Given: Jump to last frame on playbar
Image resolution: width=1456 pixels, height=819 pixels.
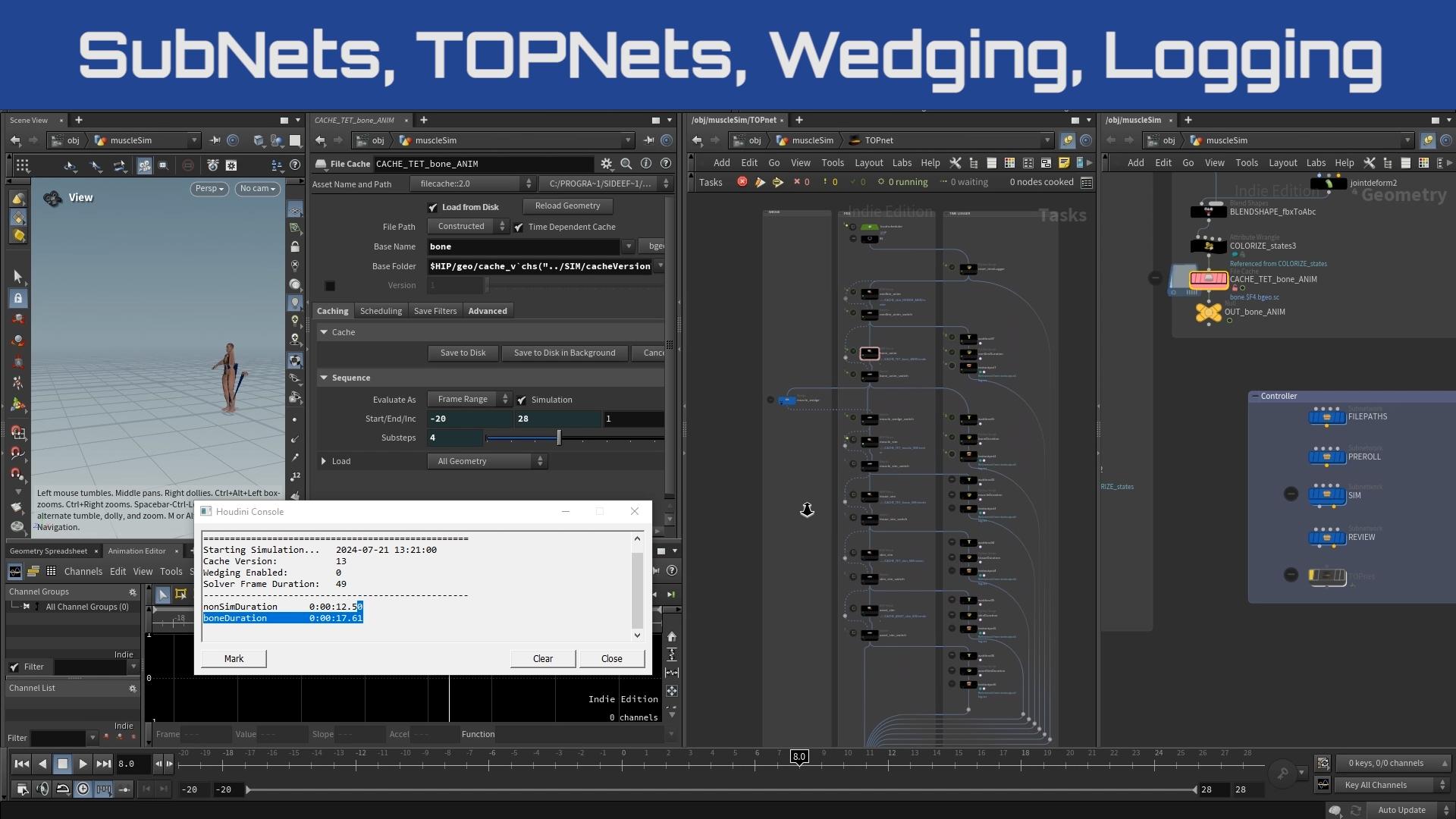Looking at the screenshot, I should [x=104, y=764].
